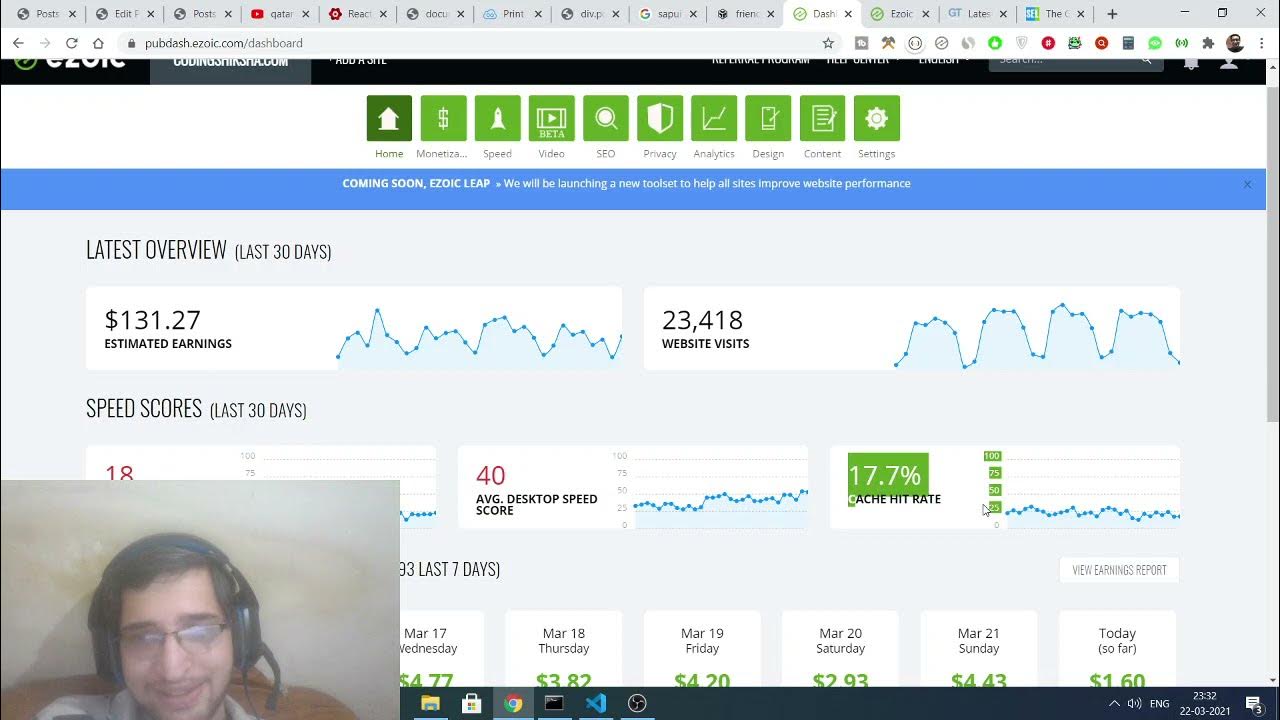This screenshot has height=720, width=1280.
Task: Reload the dashboard page
Action: coord(71,43)
